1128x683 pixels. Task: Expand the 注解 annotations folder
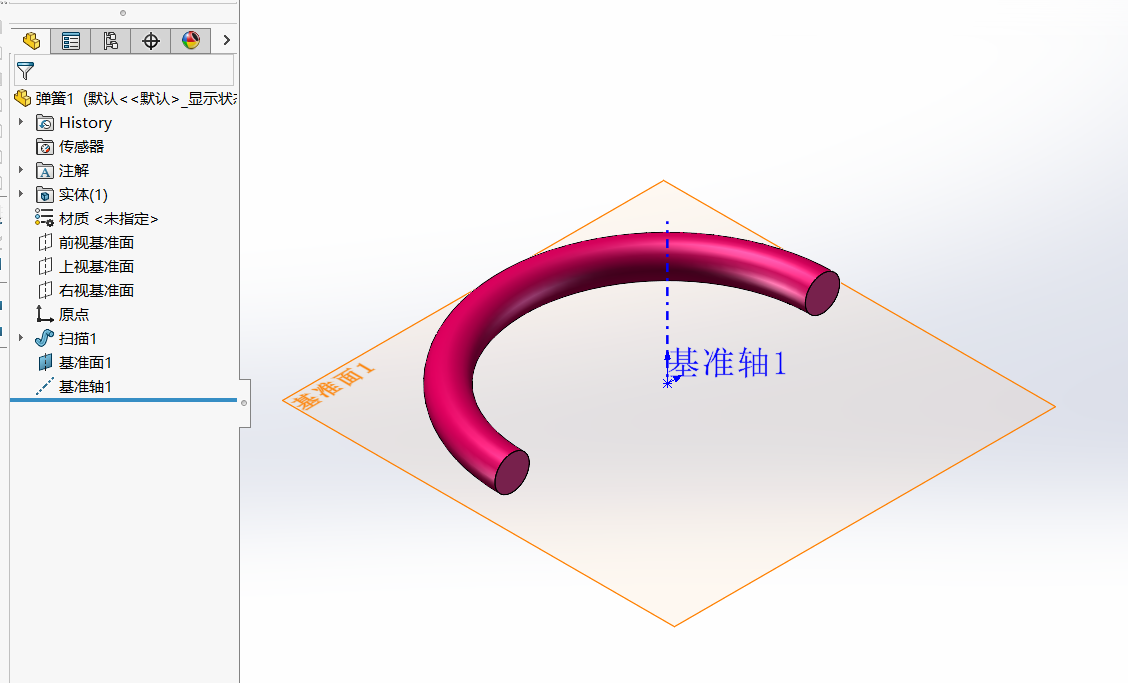tap(21, 170)
